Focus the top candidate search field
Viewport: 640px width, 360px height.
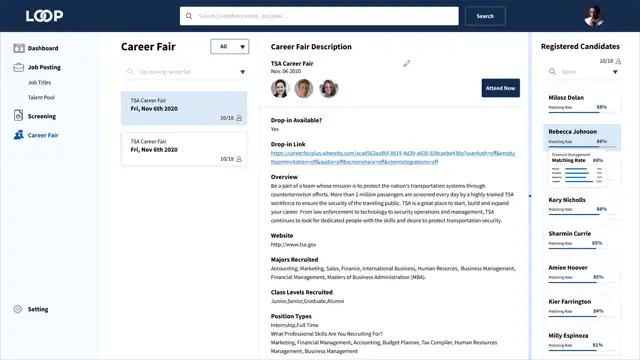coord(319,16)
